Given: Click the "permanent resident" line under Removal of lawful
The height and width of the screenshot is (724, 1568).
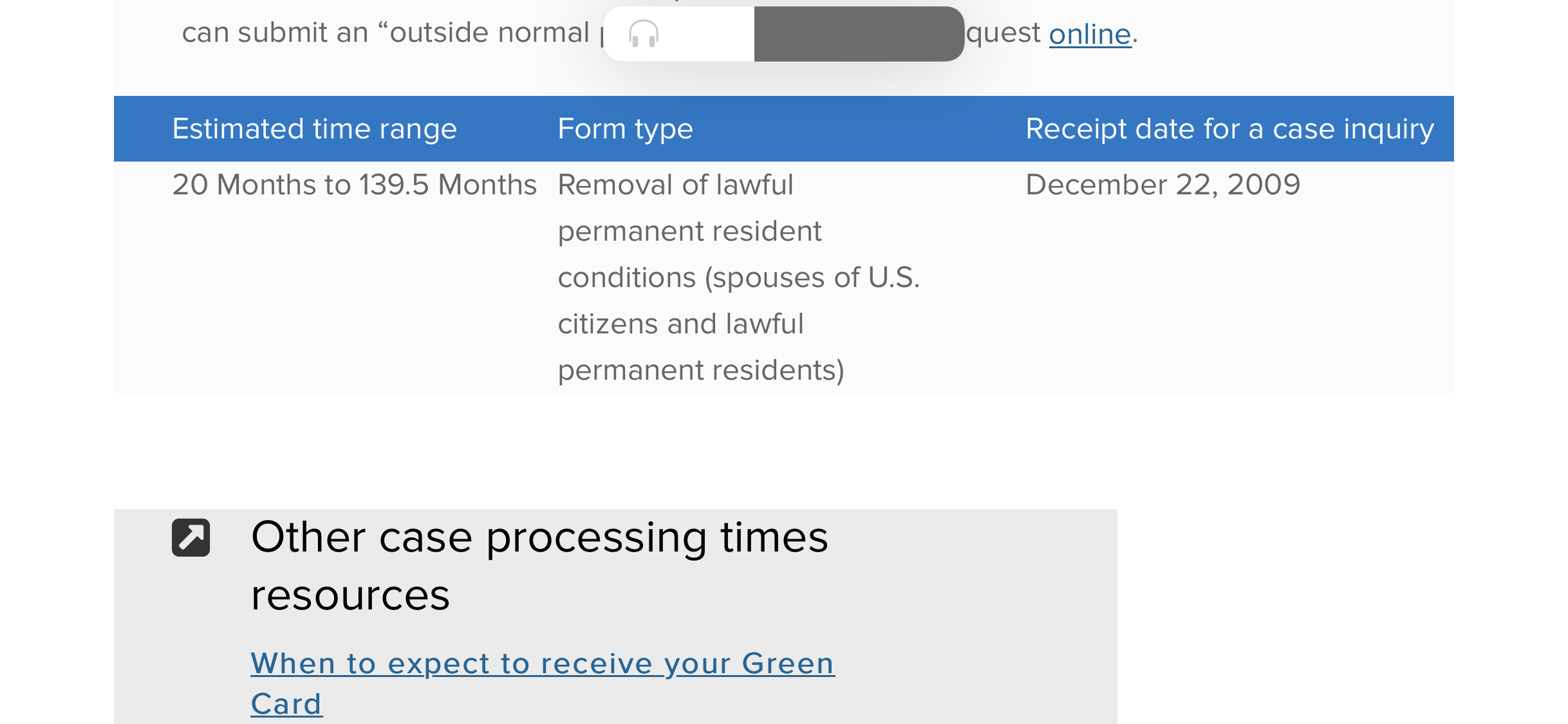Looking at the screenshot, I should click(690, 232).
